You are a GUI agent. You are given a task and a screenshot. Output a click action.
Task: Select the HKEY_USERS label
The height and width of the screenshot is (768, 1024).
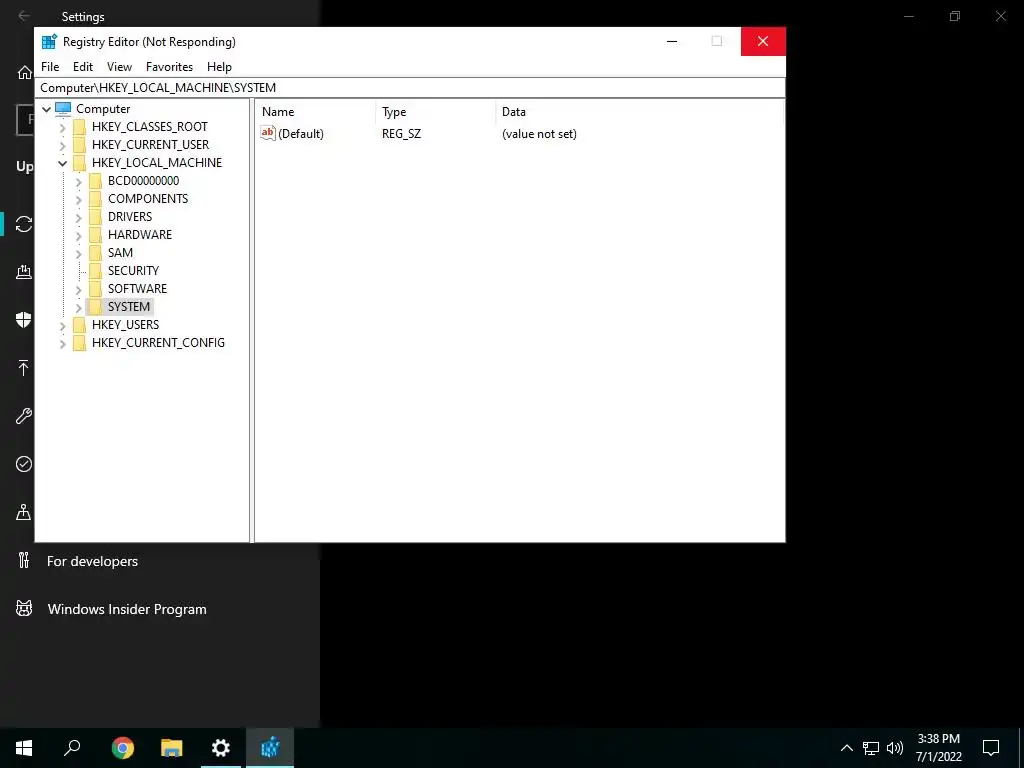pyautogui.click(x=125, y=325)
